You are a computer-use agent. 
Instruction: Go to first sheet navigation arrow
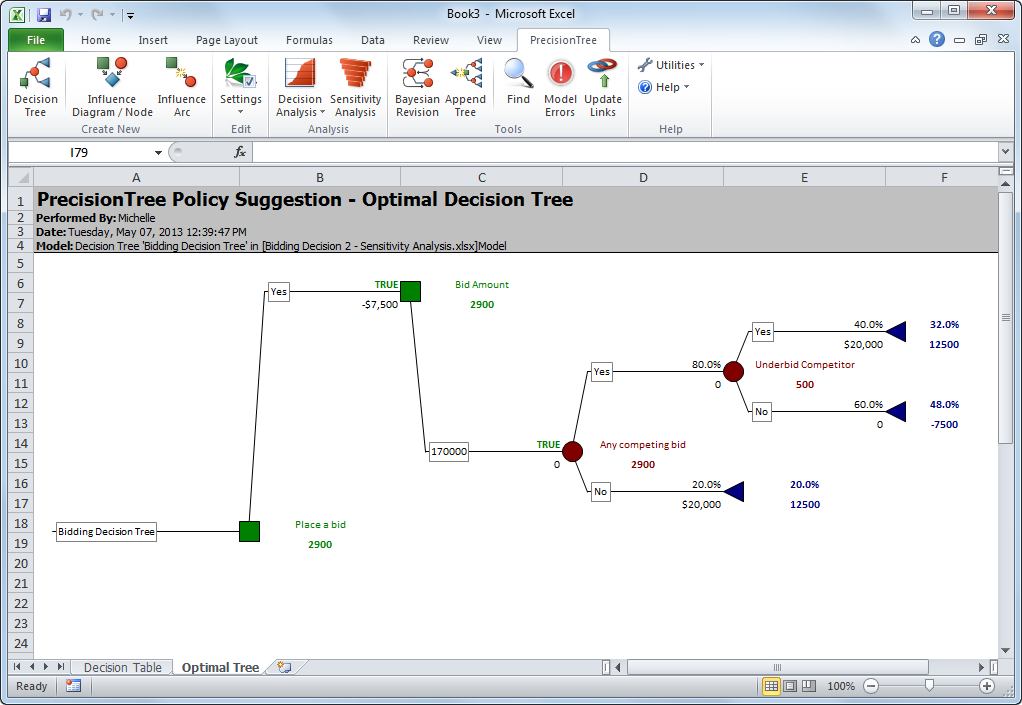(17, 667)
